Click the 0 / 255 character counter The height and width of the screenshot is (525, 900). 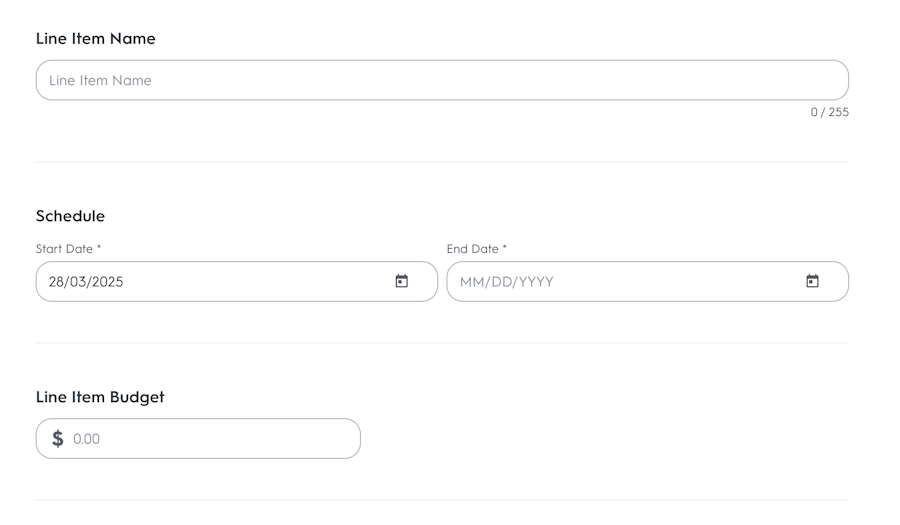(829, 112)
